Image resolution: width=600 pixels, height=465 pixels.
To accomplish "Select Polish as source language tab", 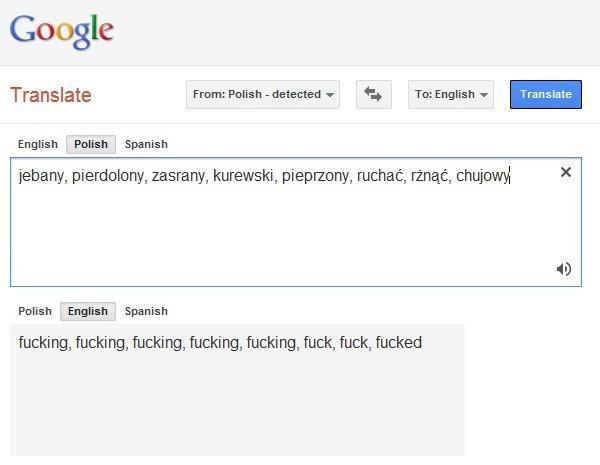I will (x=91, y=144).
